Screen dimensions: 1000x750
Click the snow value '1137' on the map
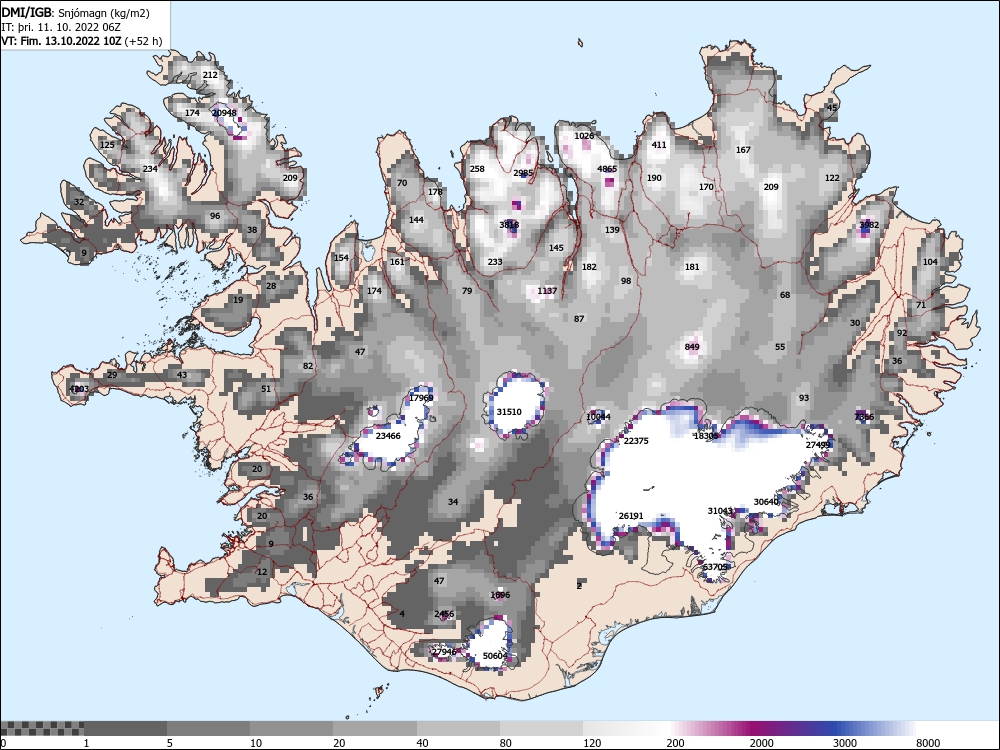[547, 291]
